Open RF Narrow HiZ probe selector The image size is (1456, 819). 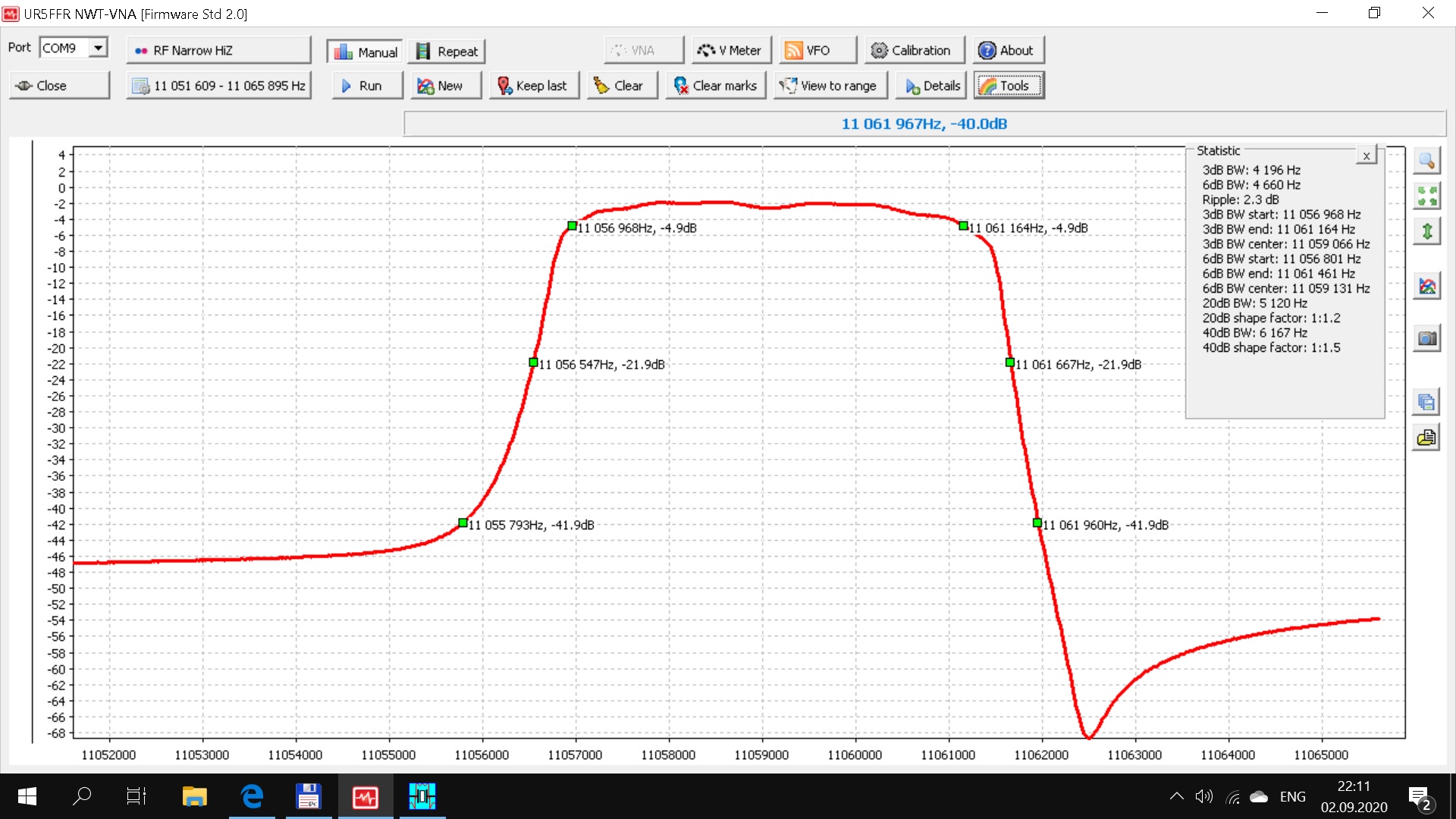coord(218,51)
